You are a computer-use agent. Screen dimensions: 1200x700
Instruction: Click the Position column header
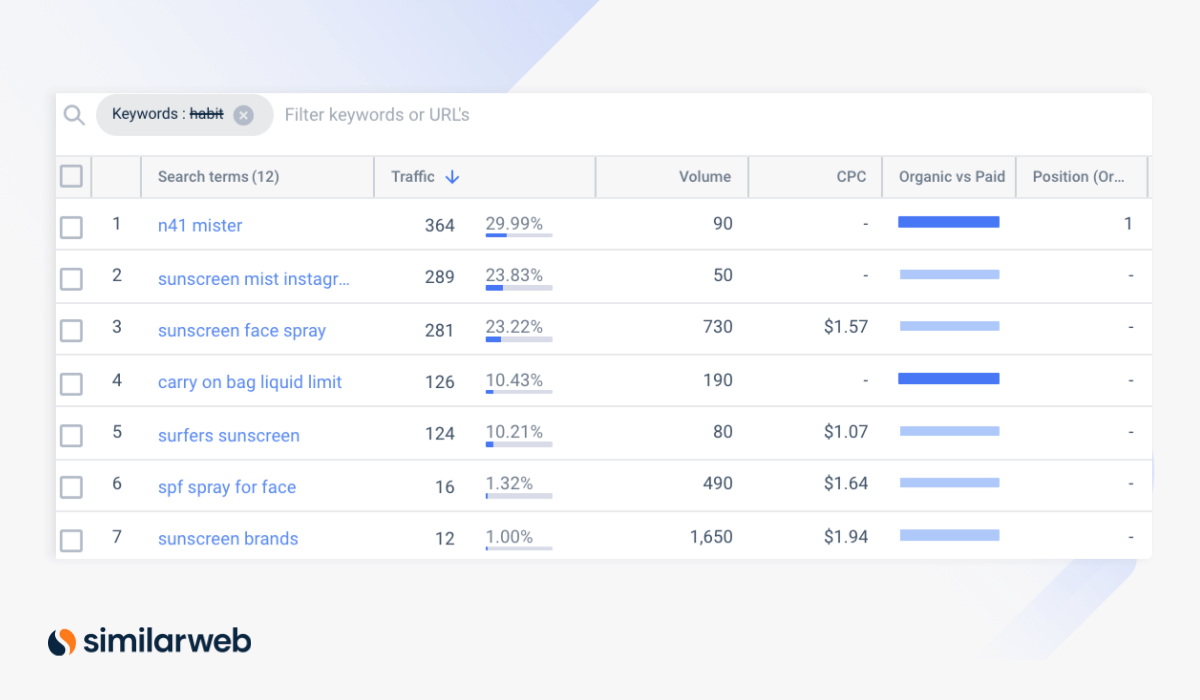[1077, 177]
